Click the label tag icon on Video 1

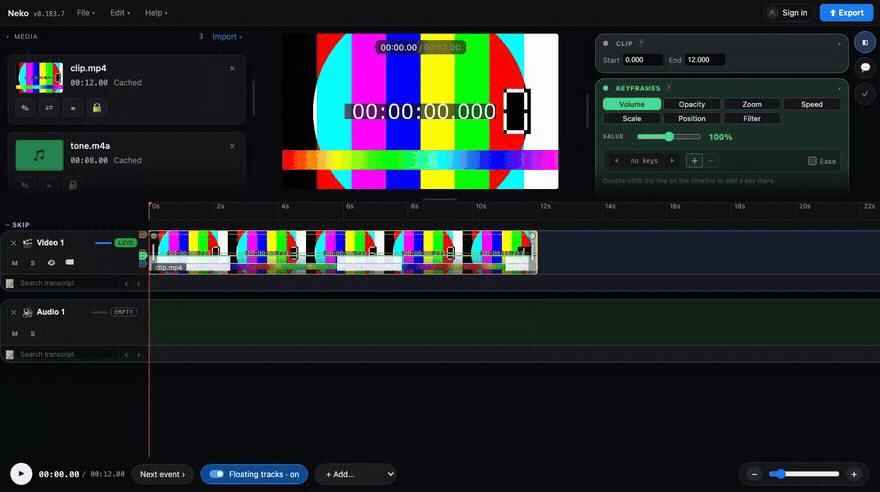[70, 263]
